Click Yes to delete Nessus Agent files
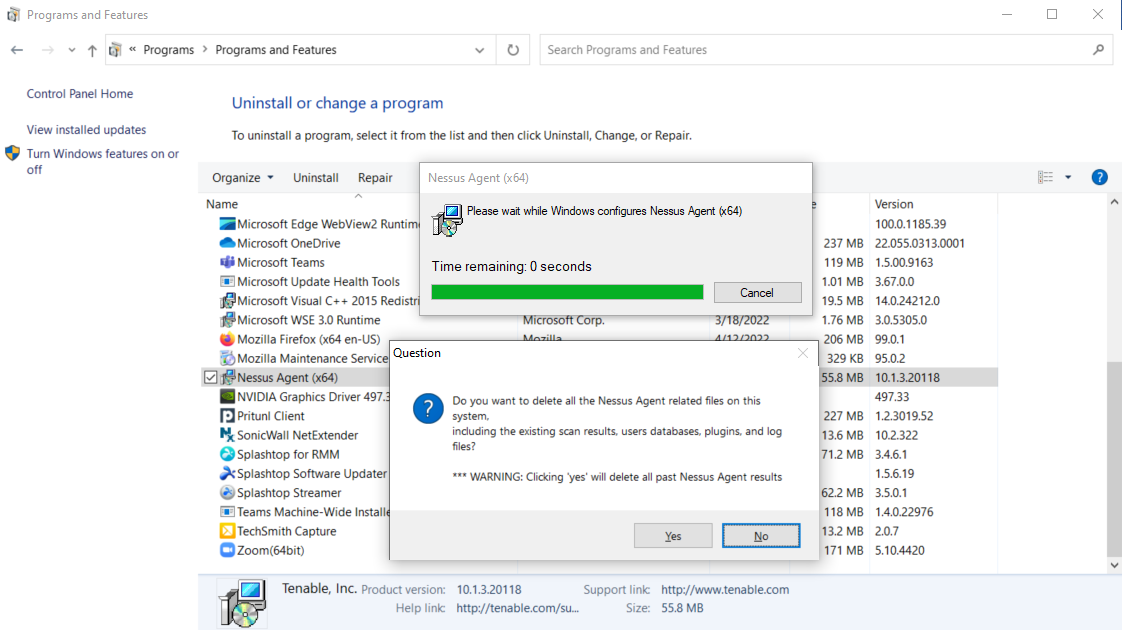1122x630 pixels. point(673,536)
